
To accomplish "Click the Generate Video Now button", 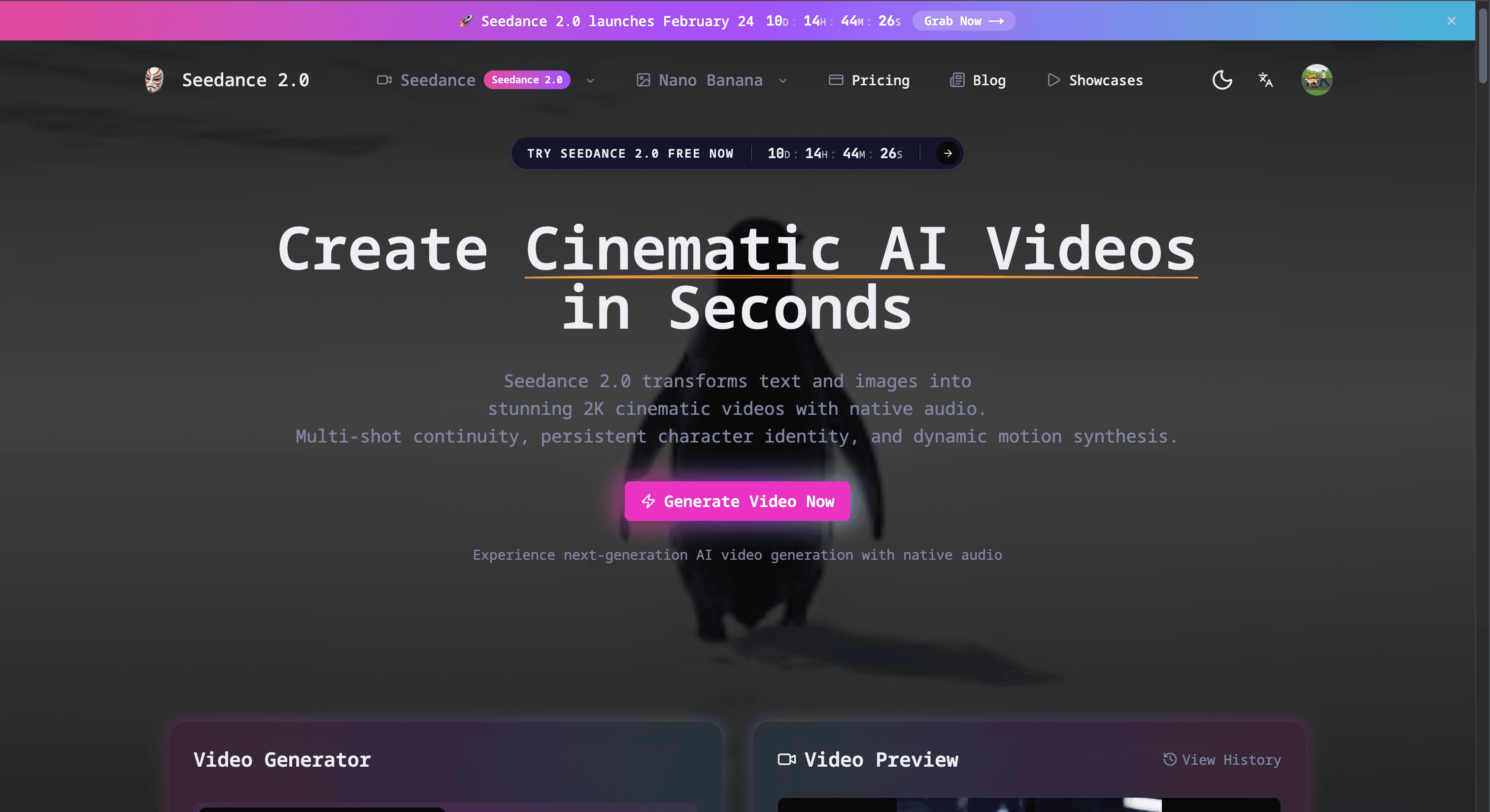I will [737, 501].
